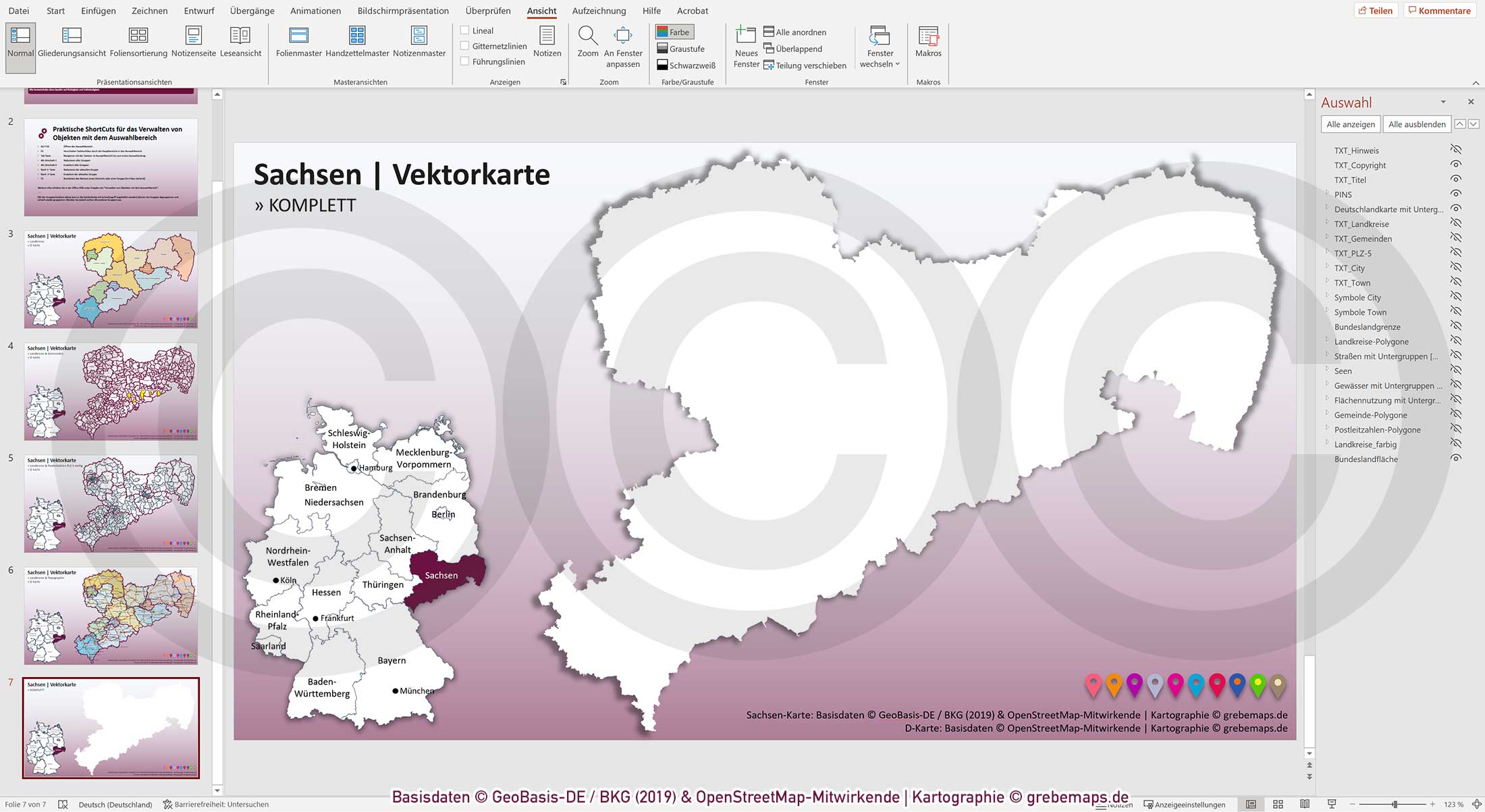Click the red Teilen button
Viewport: 1485px width, 812px height.
pos(1377,10)
